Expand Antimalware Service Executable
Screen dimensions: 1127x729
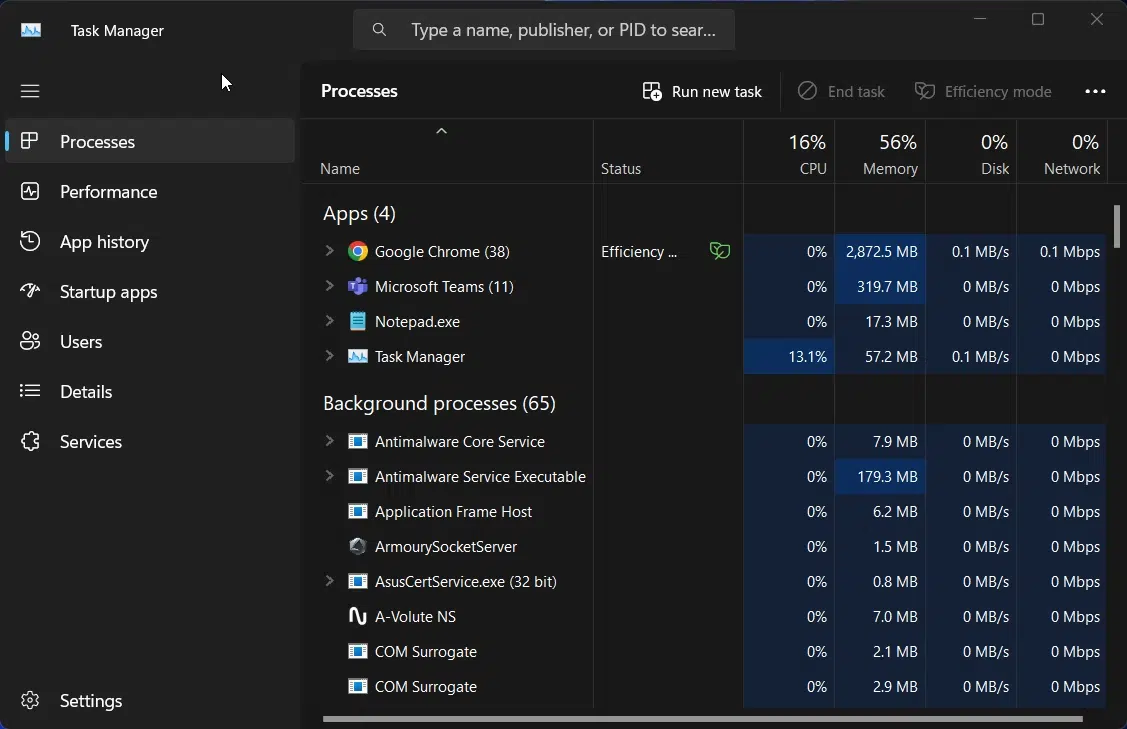pos(329,476)
